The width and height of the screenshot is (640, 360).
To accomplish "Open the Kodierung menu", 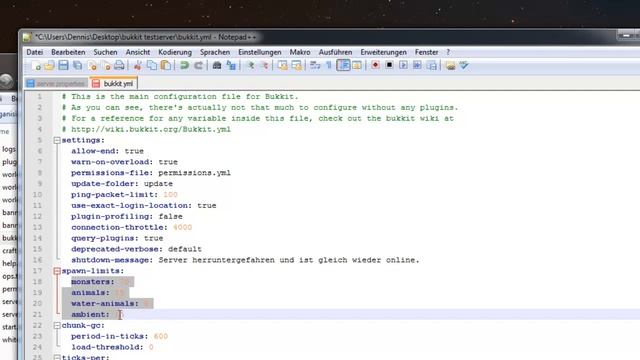I will point(175,52).
